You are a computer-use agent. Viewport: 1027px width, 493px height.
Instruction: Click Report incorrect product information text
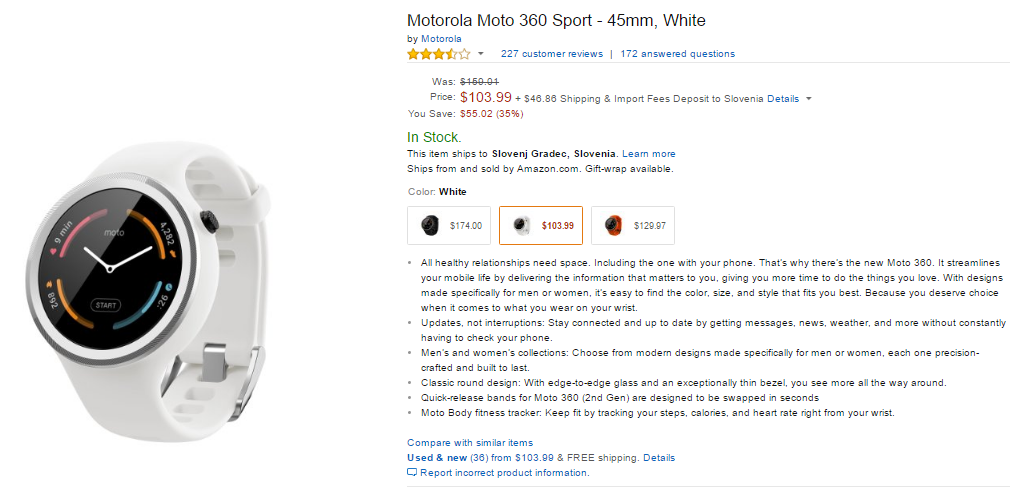point(504,472)
